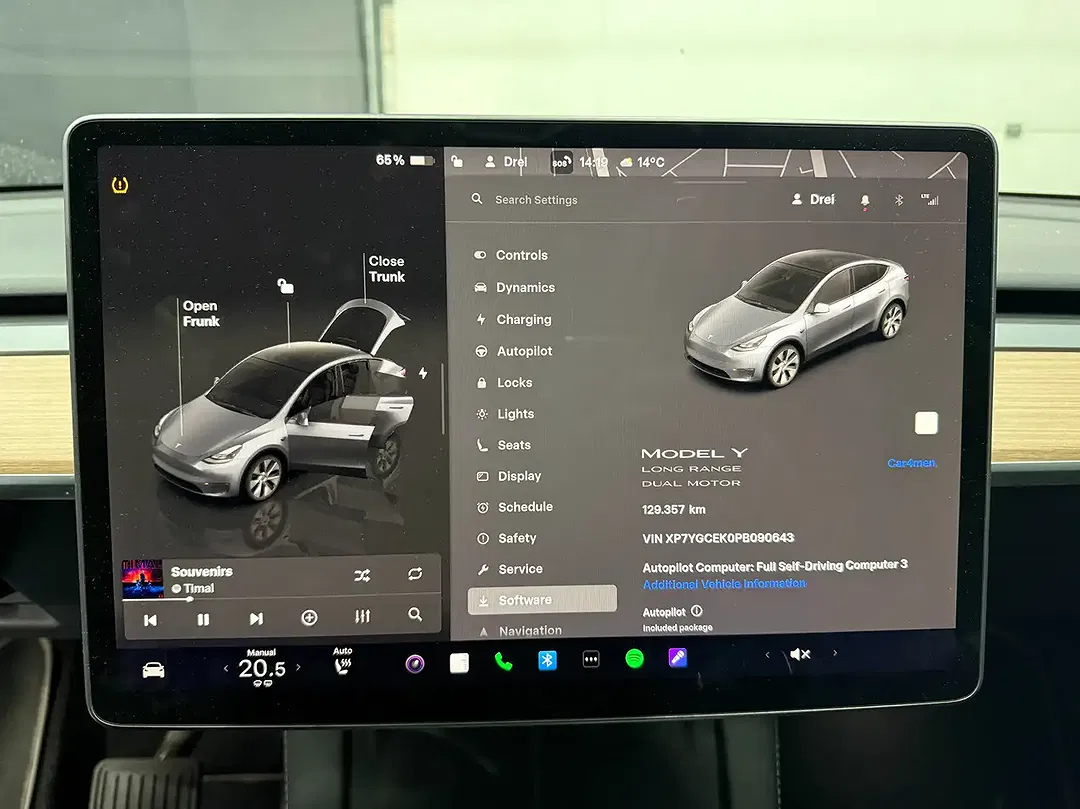Pause the Souvenirs track by Timal
Viewport: 1080px width, 809px height.
pyautogui.click(x=202, y=619)
